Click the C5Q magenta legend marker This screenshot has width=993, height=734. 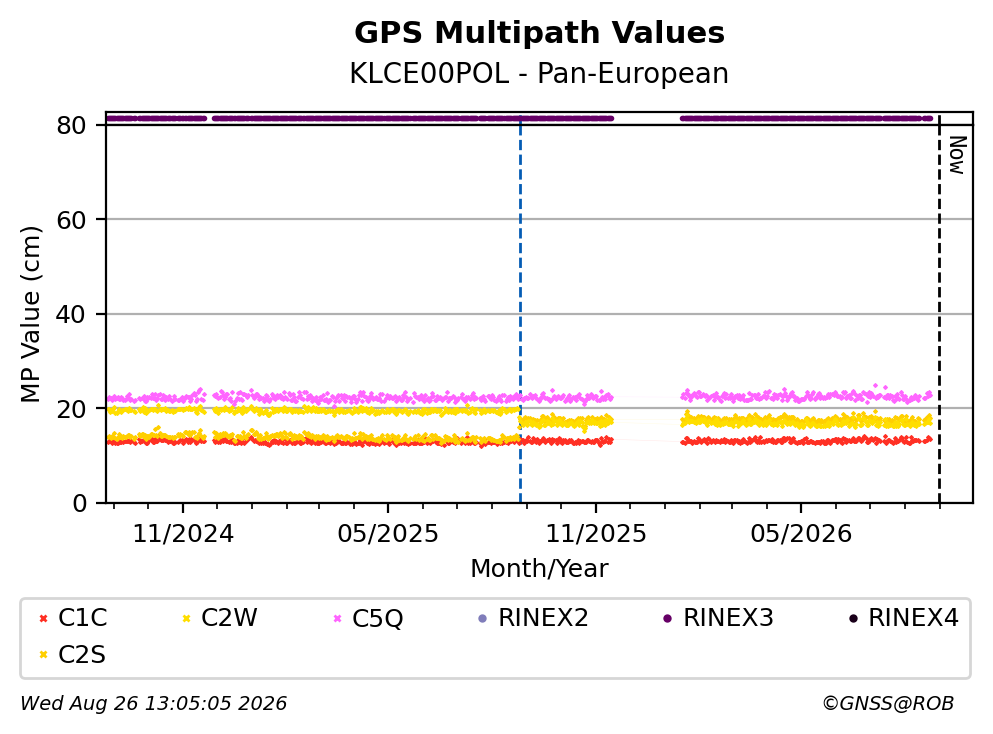click(x=338, y=619)
